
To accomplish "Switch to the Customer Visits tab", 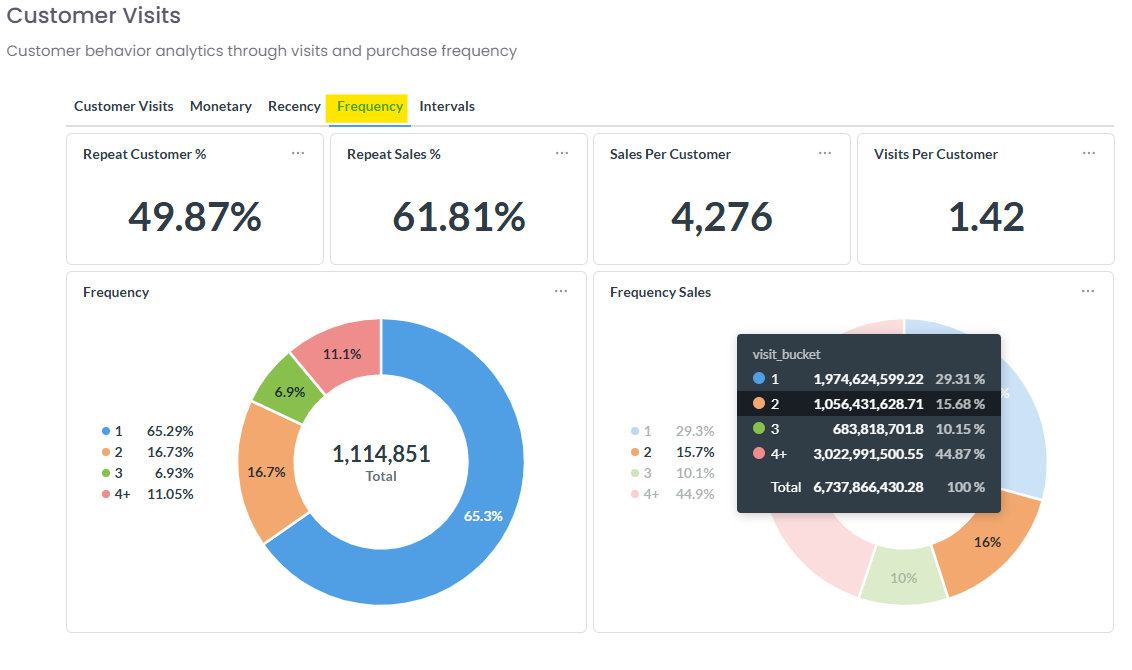I will (x=123, y=106).
